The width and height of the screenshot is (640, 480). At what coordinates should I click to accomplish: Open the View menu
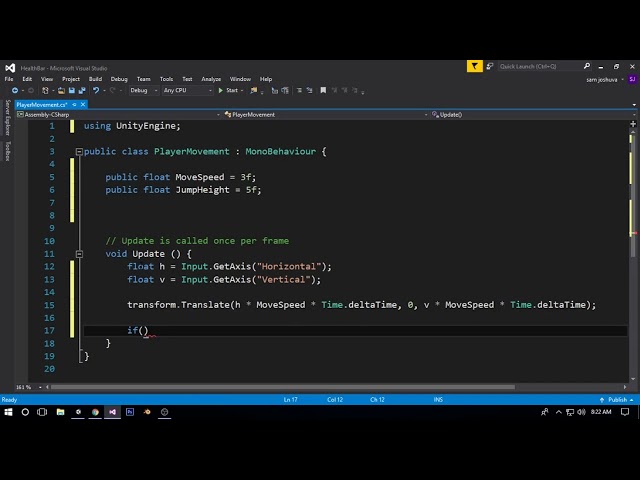47,79
